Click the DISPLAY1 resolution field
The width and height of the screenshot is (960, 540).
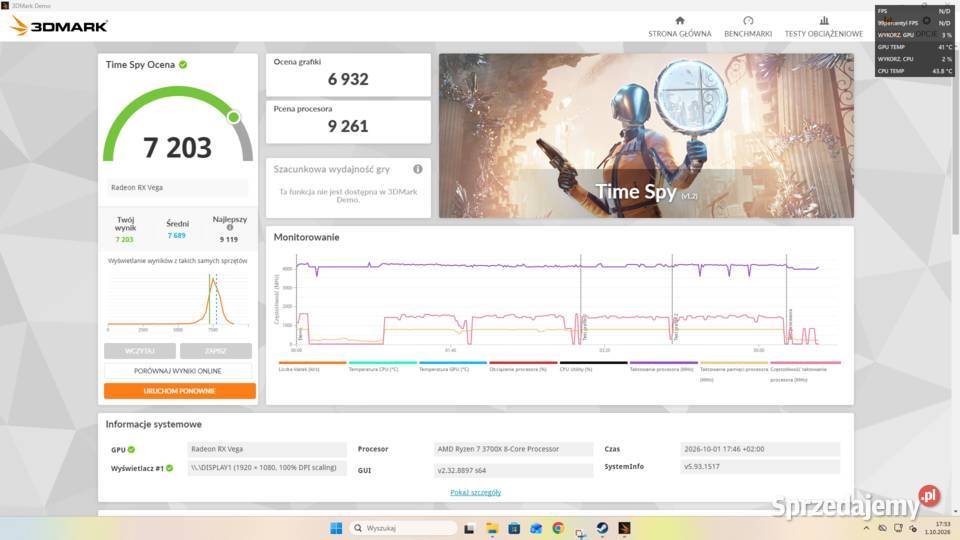click(x=266, y=468)
